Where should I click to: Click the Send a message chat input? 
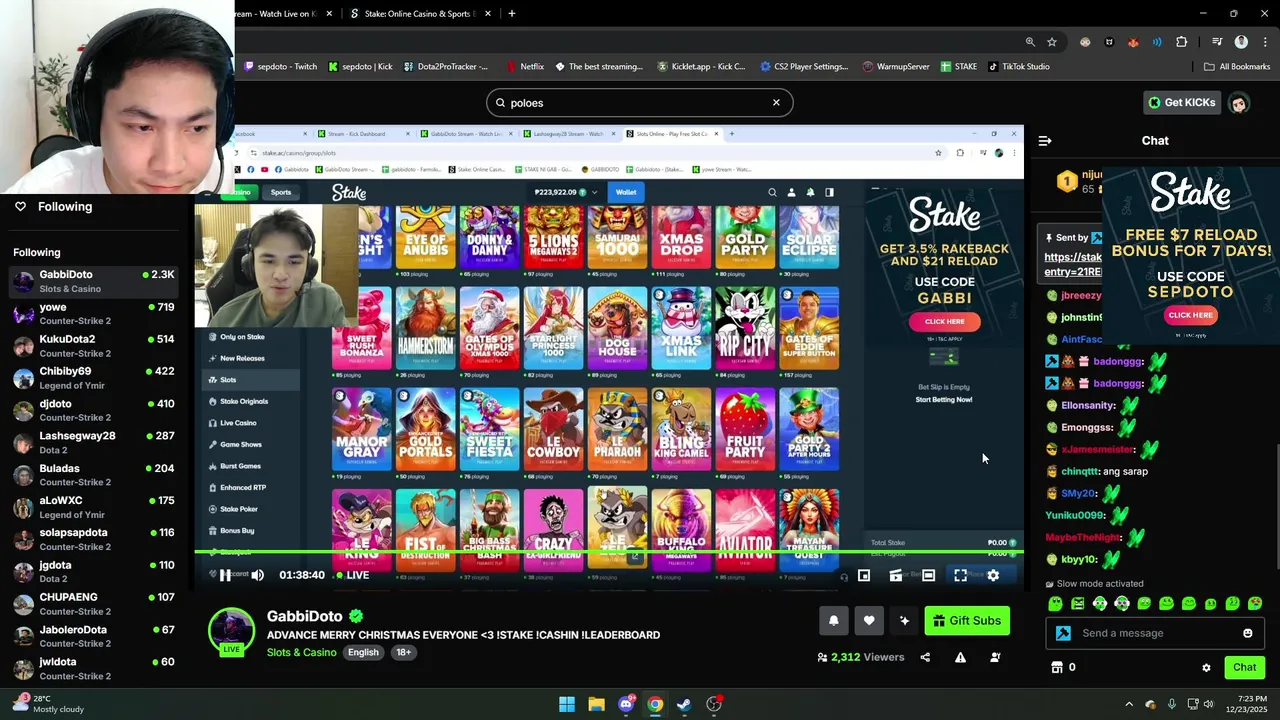pos(1157,633)
